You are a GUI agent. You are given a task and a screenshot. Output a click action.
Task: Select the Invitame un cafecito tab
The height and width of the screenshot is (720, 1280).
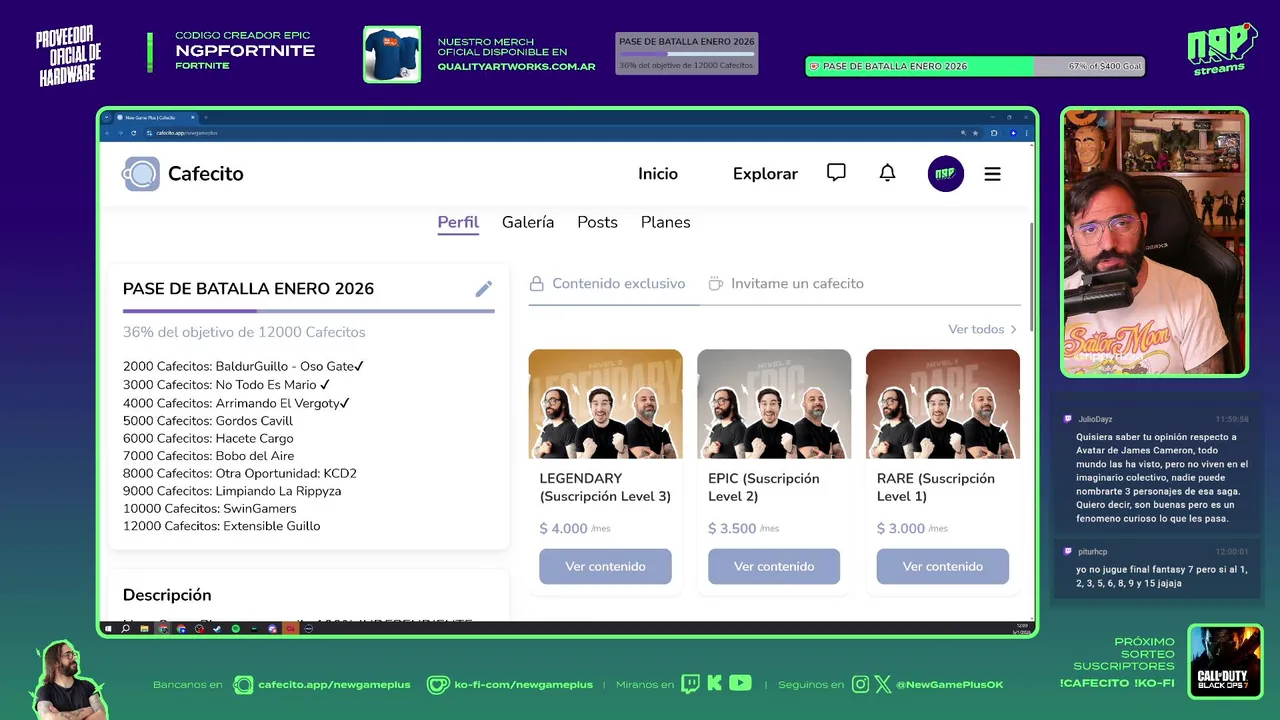[x=786, y=284]
